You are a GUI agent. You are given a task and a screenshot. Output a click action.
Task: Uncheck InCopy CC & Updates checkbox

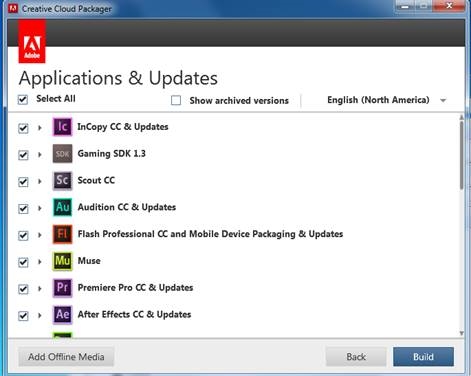coord(23,128)
